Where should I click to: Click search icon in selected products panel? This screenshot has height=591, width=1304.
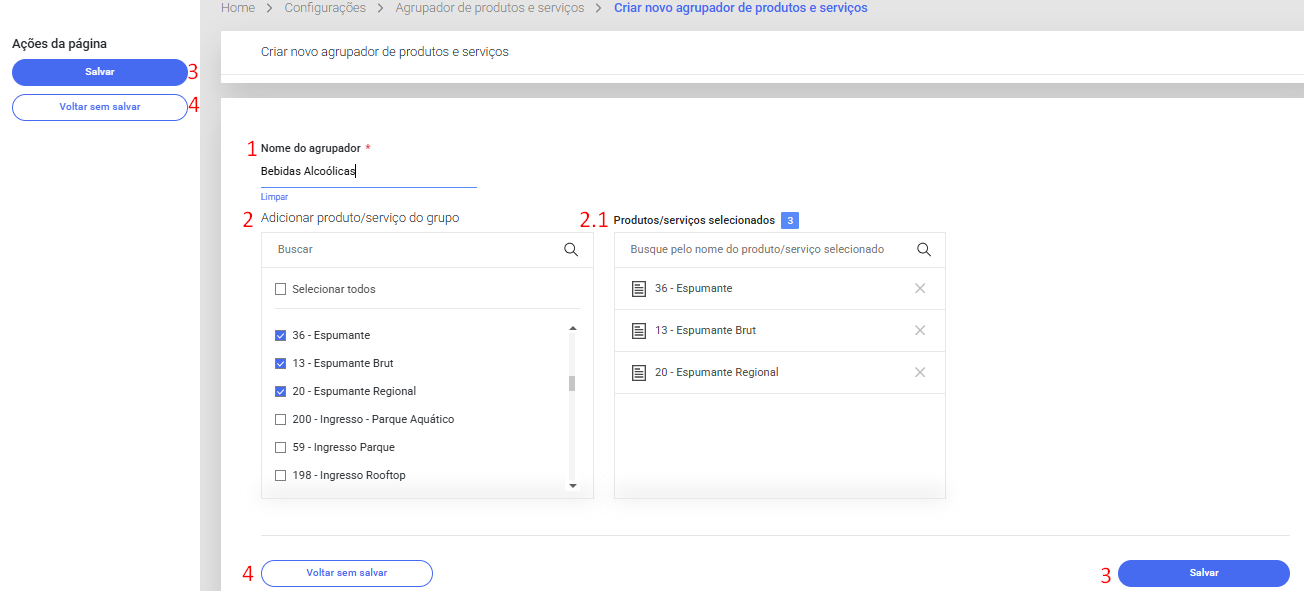pyautogui.click(x=924, y=250)
